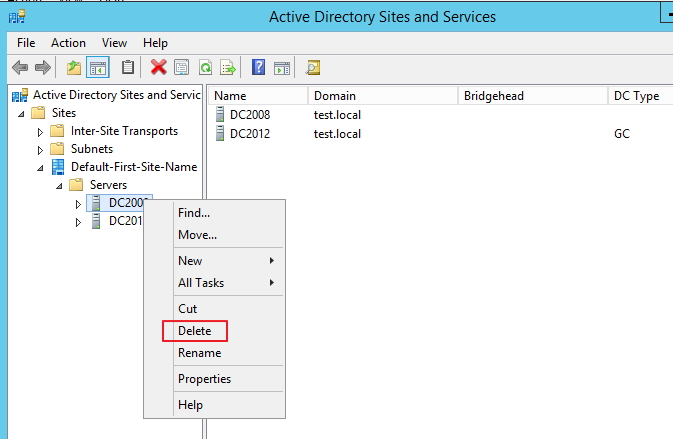Click the Export List toolbar icon
The width and height of the screenshot is (673, 439).
point(228,67)
